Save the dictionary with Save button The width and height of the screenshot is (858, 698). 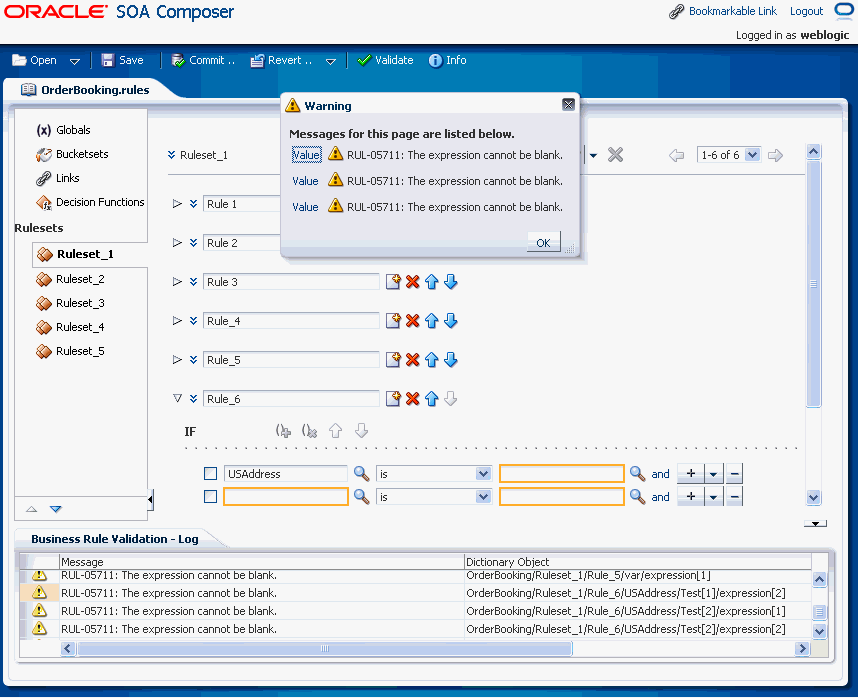(x=123, y=60)
